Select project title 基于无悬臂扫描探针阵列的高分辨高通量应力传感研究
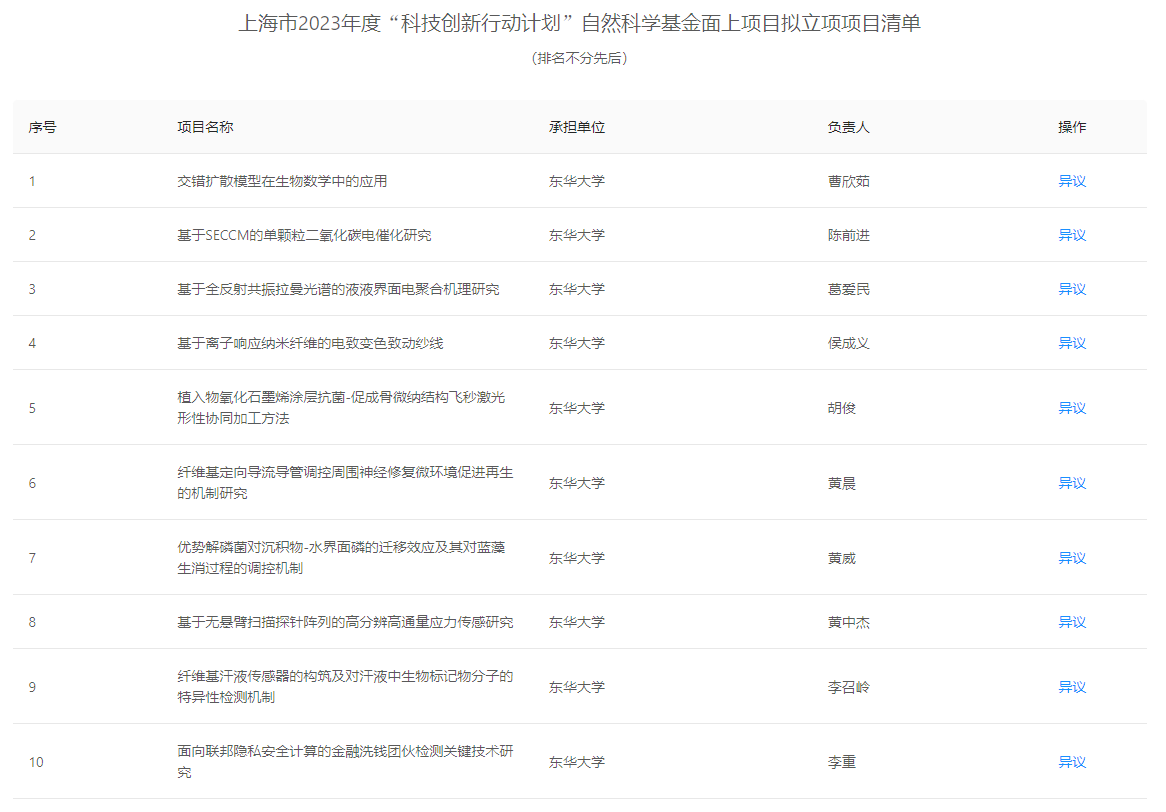Image resolution: width=1166 pixels, height=812 pixels. pos(345,622)
